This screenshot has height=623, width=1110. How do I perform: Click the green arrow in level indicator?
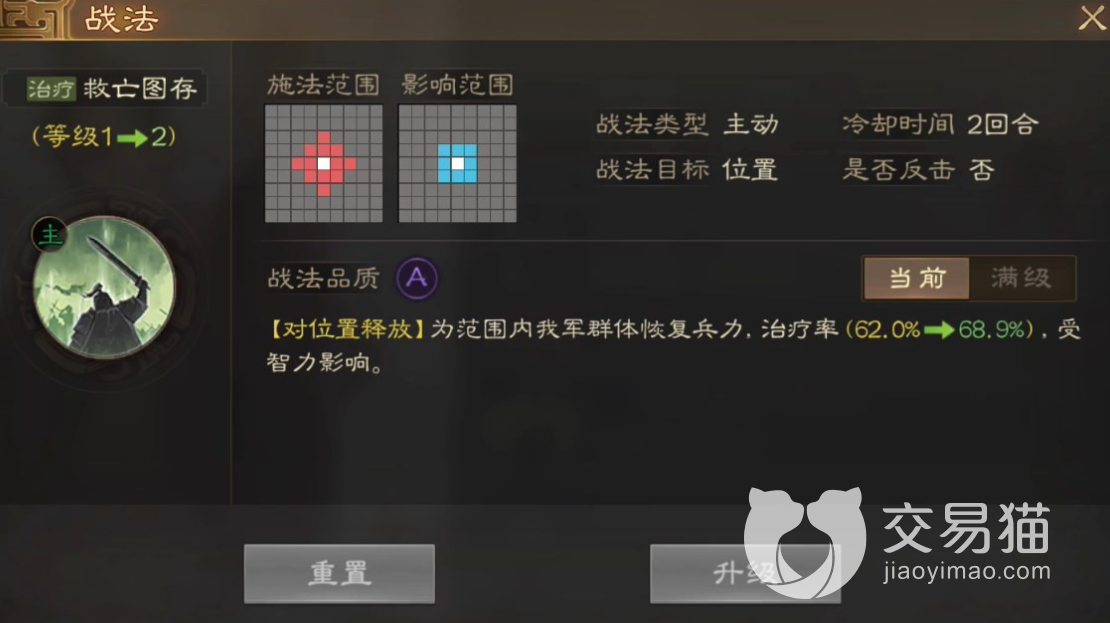pyautogui.click(x=132, y=138)
